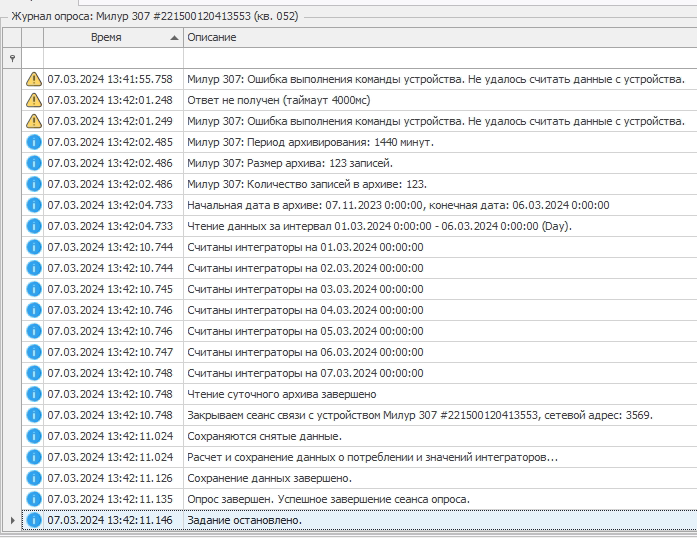Click warning icon for 13:42:01.249 entry
The width and height of the screenshot is (697, 538).
click(x=33, y=121)
